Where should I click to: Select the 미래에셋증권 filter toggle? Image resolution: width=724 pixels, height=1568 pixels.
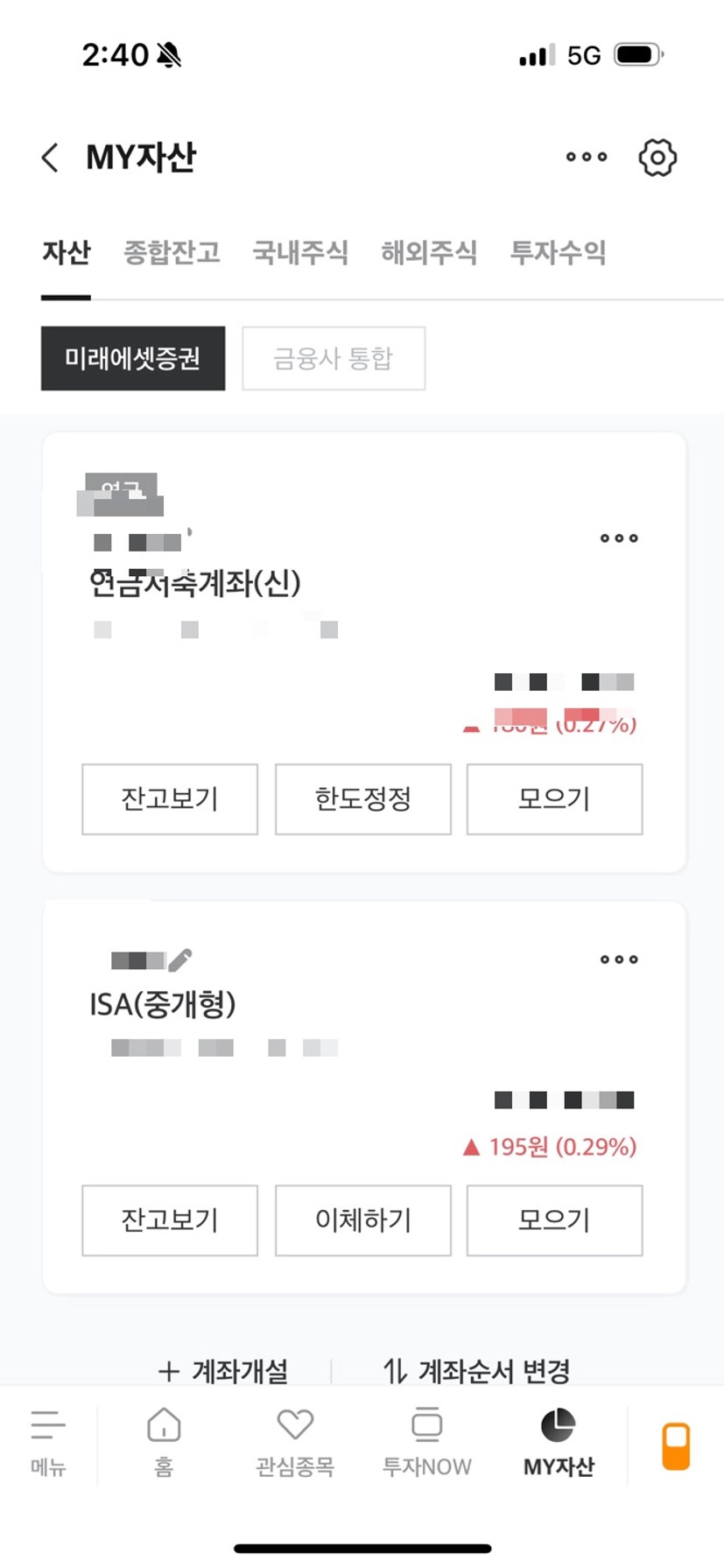[x=133, y=358]
